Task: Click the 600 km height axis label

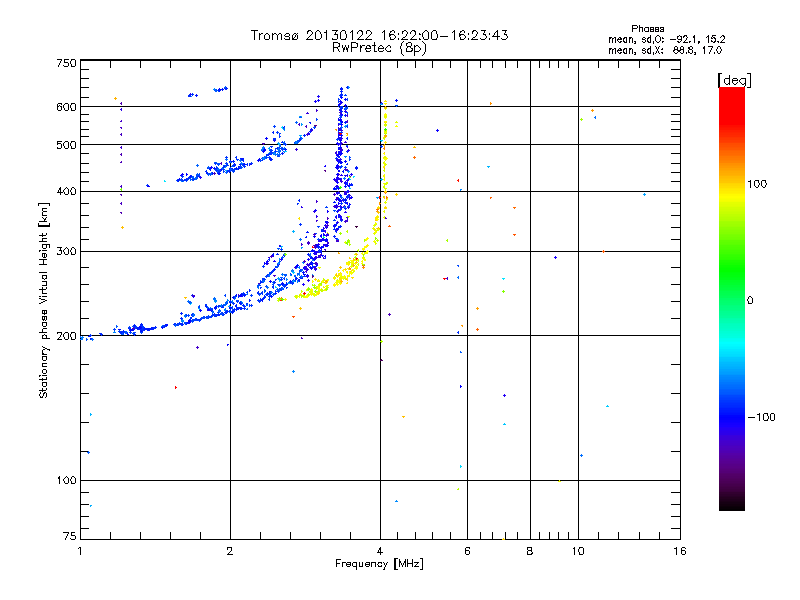Action: [66, 107]
